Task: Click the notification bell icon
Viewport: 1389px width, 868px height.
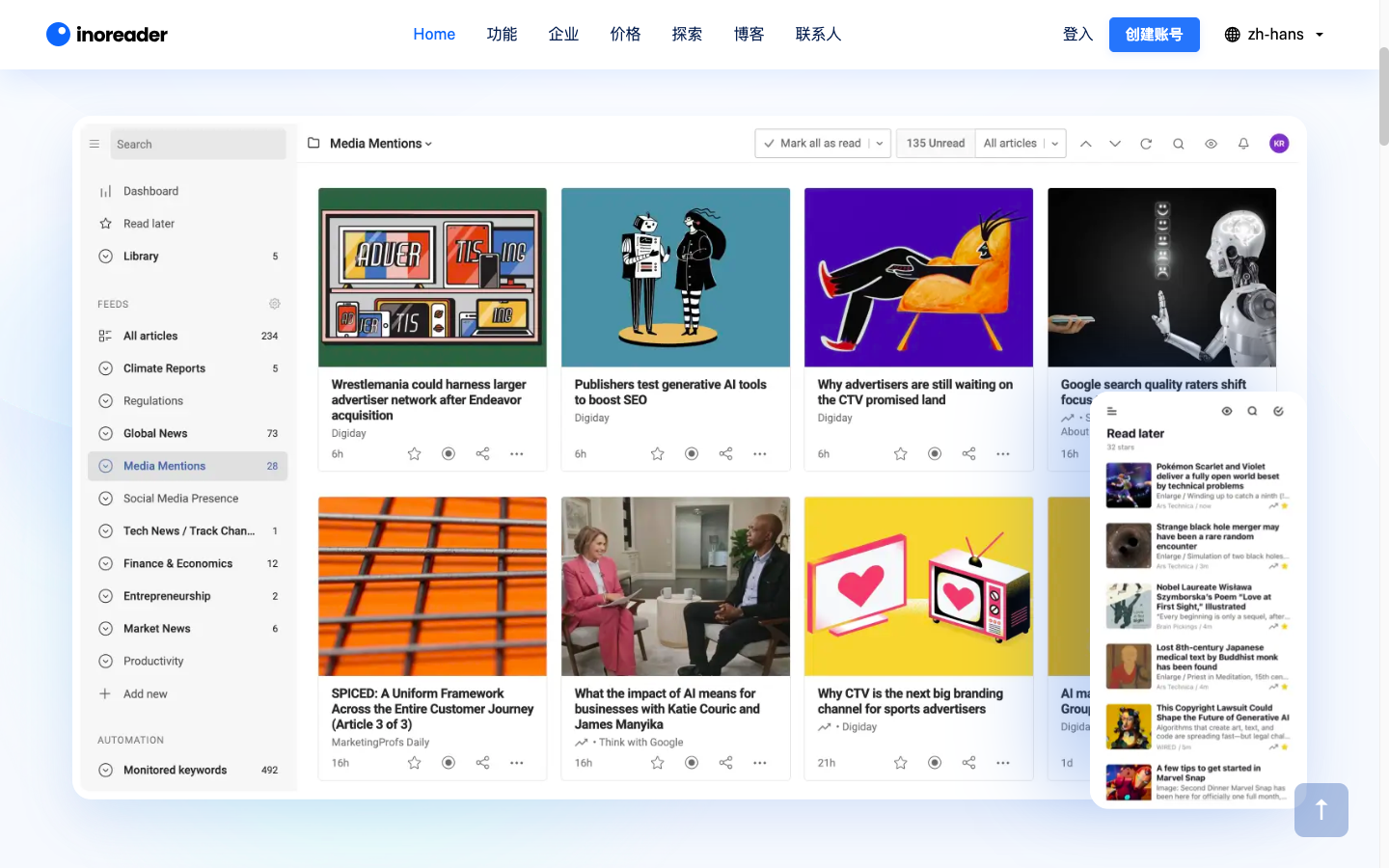Action: point(1243,144)
